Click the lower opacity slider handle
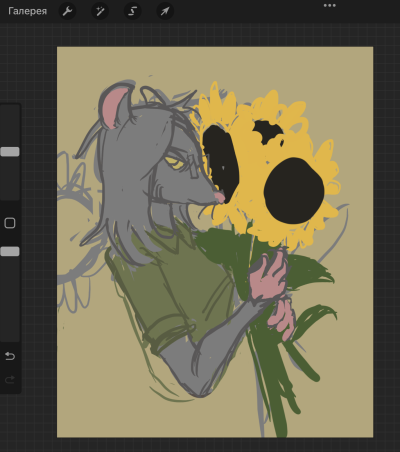The width and height of the screenshot is (400, 452). (10, 251)
